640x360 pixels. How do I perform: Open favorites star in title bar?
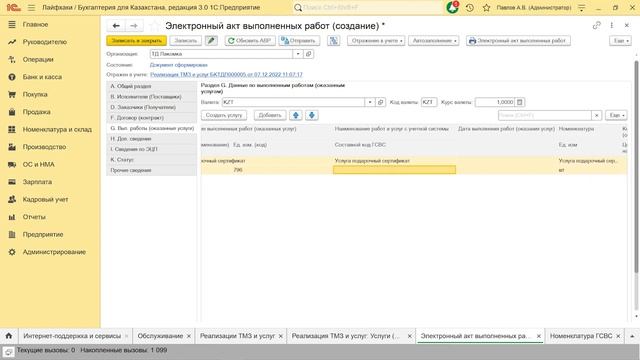click(x=486, y=8)
